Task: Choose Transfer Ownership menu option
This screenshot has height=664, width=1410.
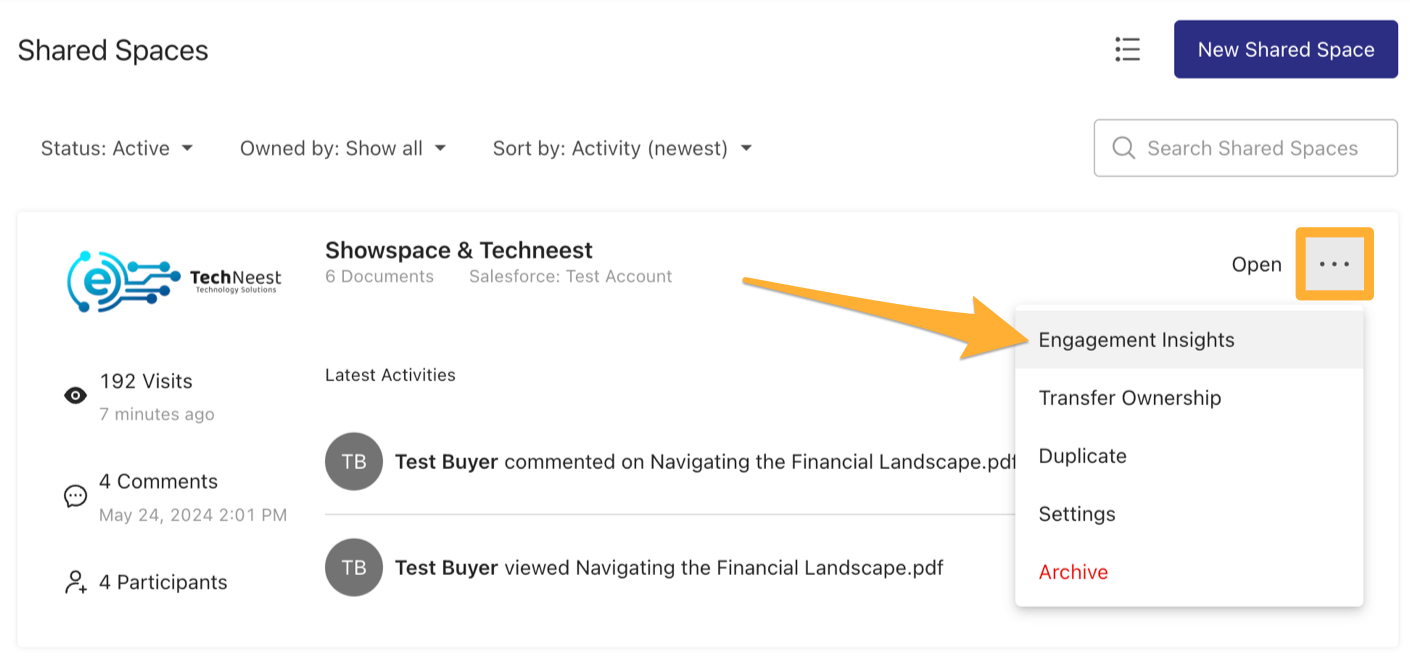Action: tap(1130, 398)
